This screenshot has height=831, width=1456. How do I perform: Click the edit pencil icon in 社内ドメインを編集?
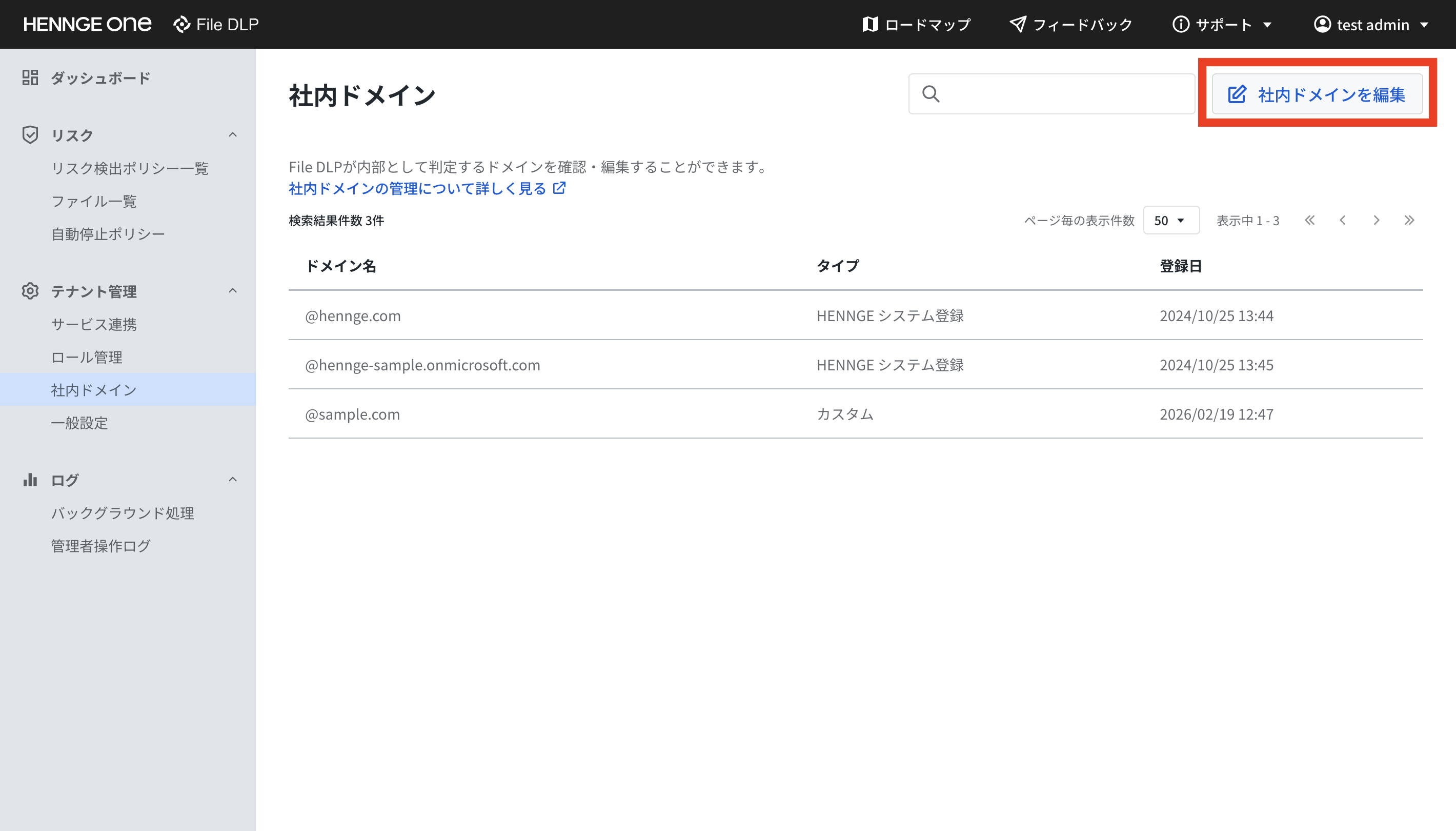click(x=1237, y=94)
